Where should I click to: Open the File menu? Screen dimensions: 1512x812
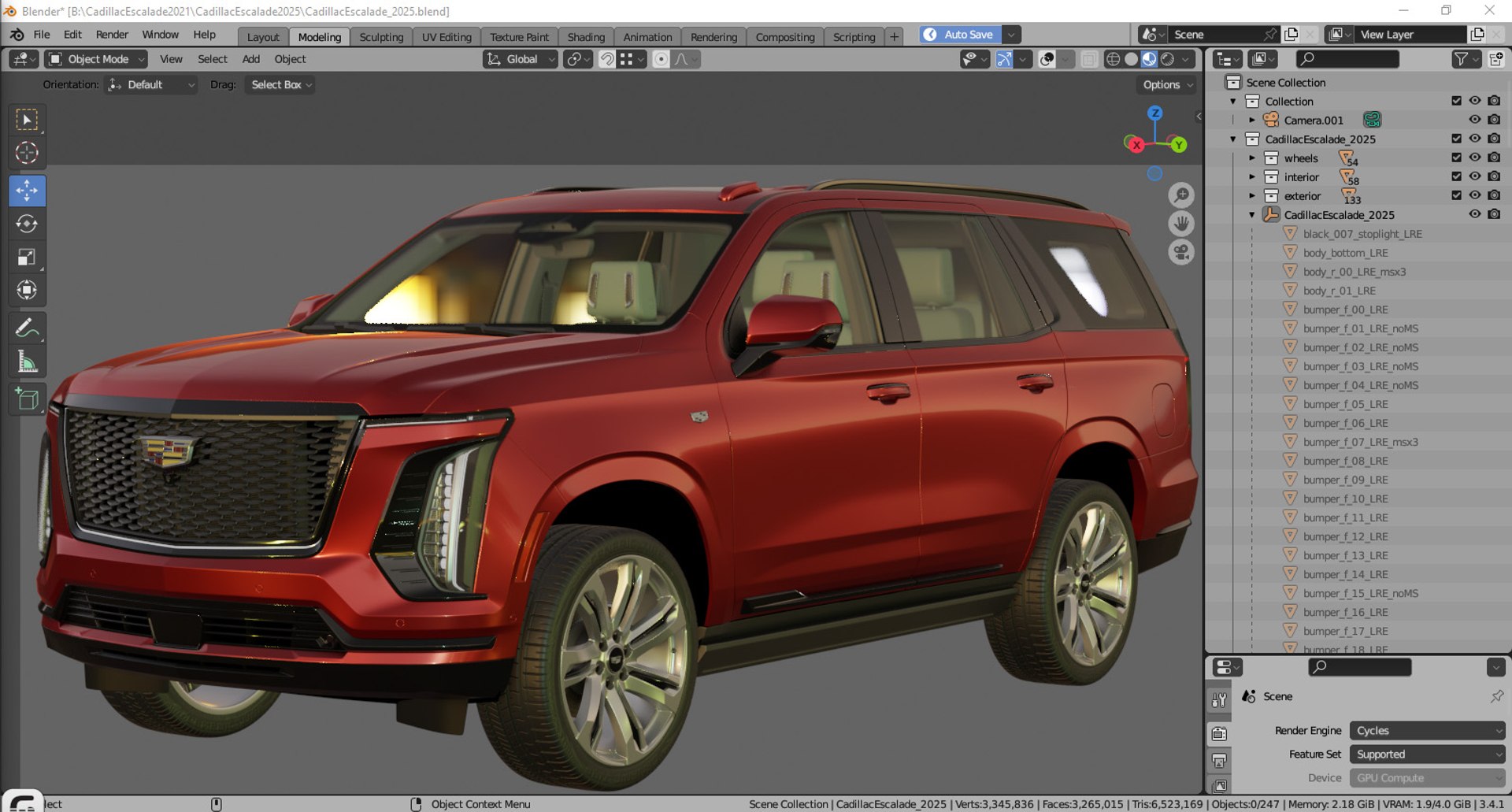(42, 35)
